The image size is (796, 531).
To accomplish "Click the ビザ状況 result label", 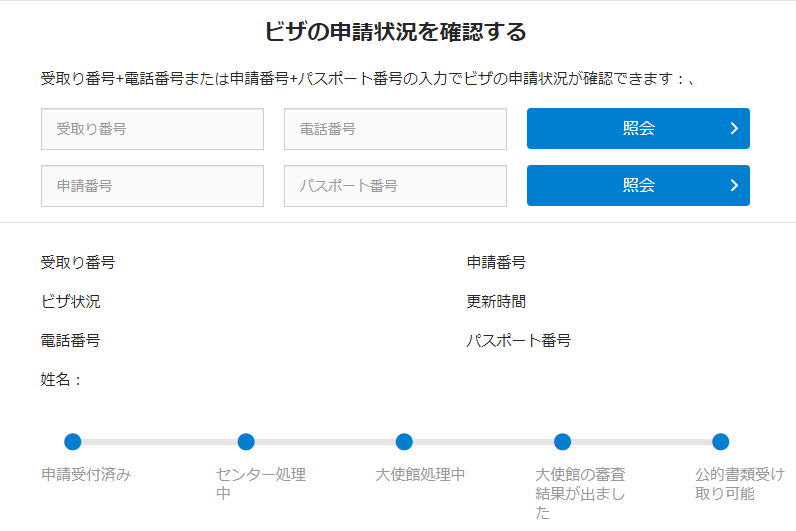I will 70,301.
